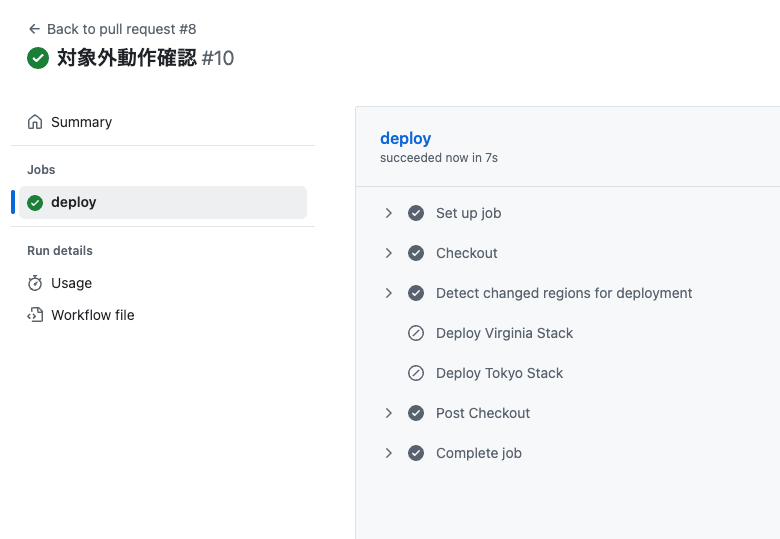The image size is (780, 539).
Task: Expand the Checkout step log
Action: coord(389,253)
